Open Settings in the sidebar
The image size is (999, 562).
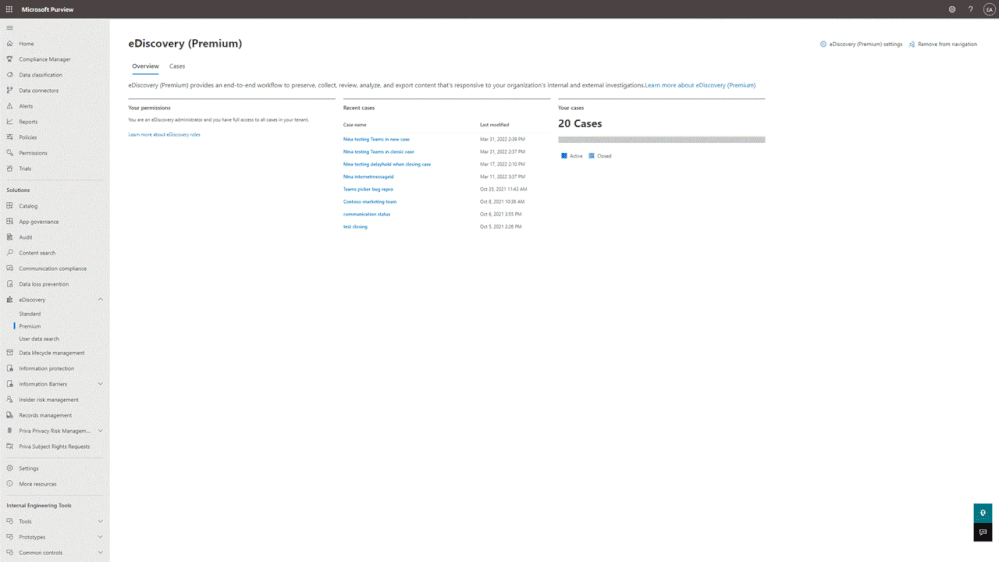29,468
